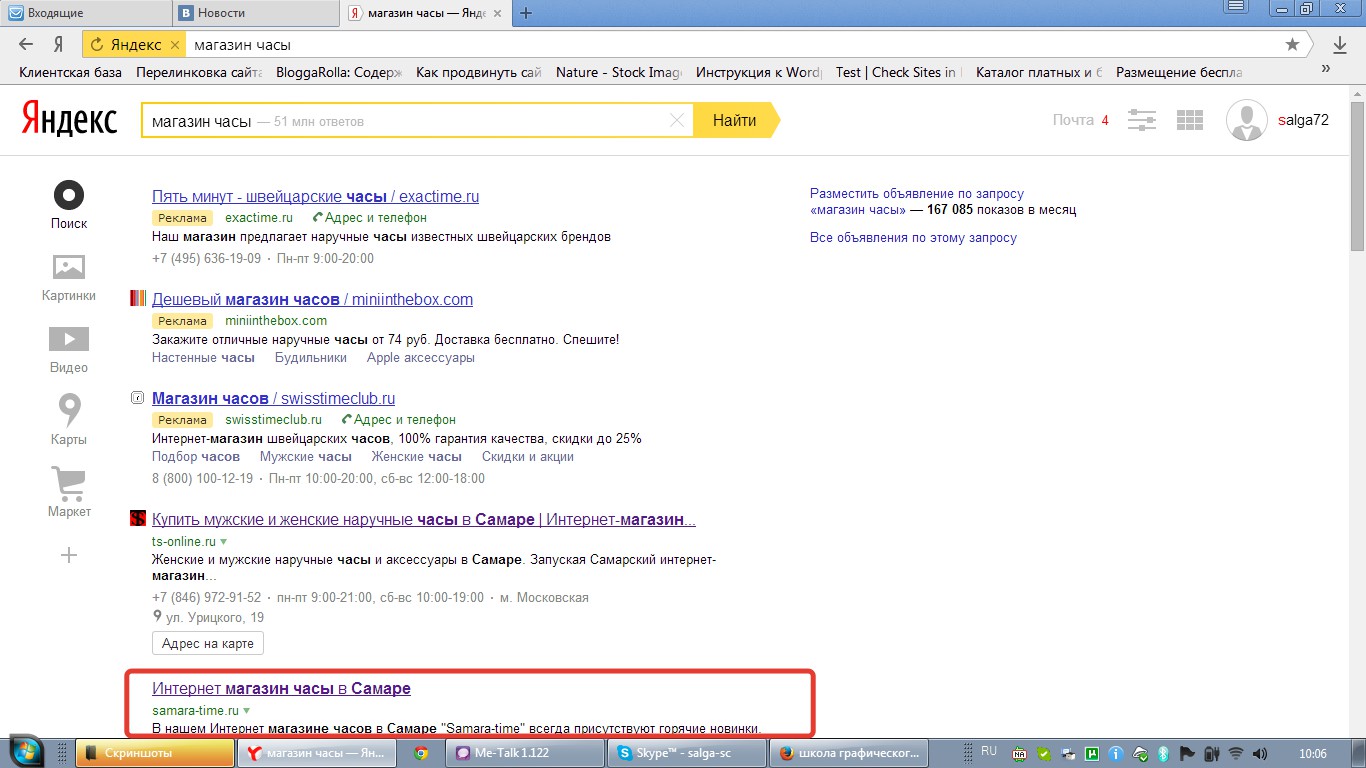Screen dimensions: 1366x768
Task: Click the Bluetooth tray icon
Action: [x=1163, y=753]
